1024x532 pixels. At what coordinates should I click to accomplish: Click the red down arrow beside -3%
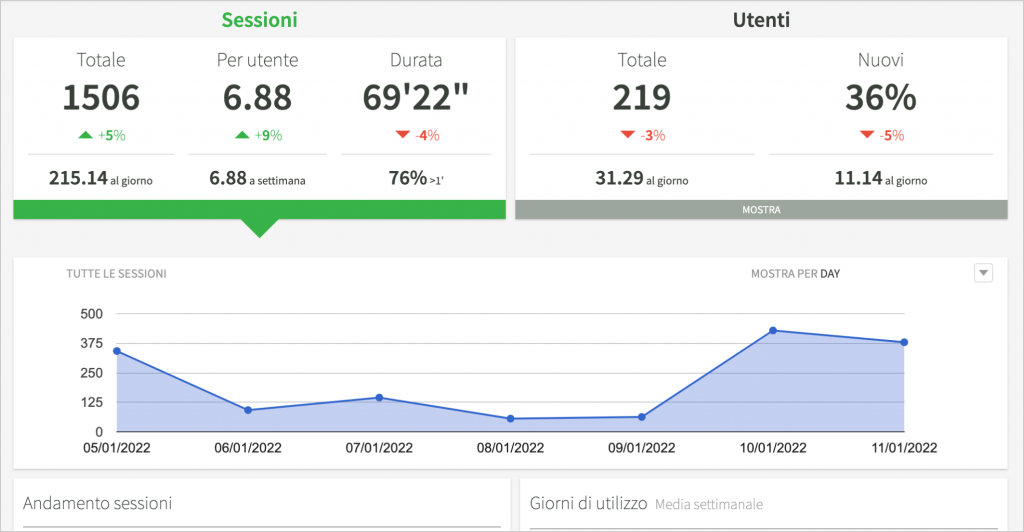(x=628, y=135)
